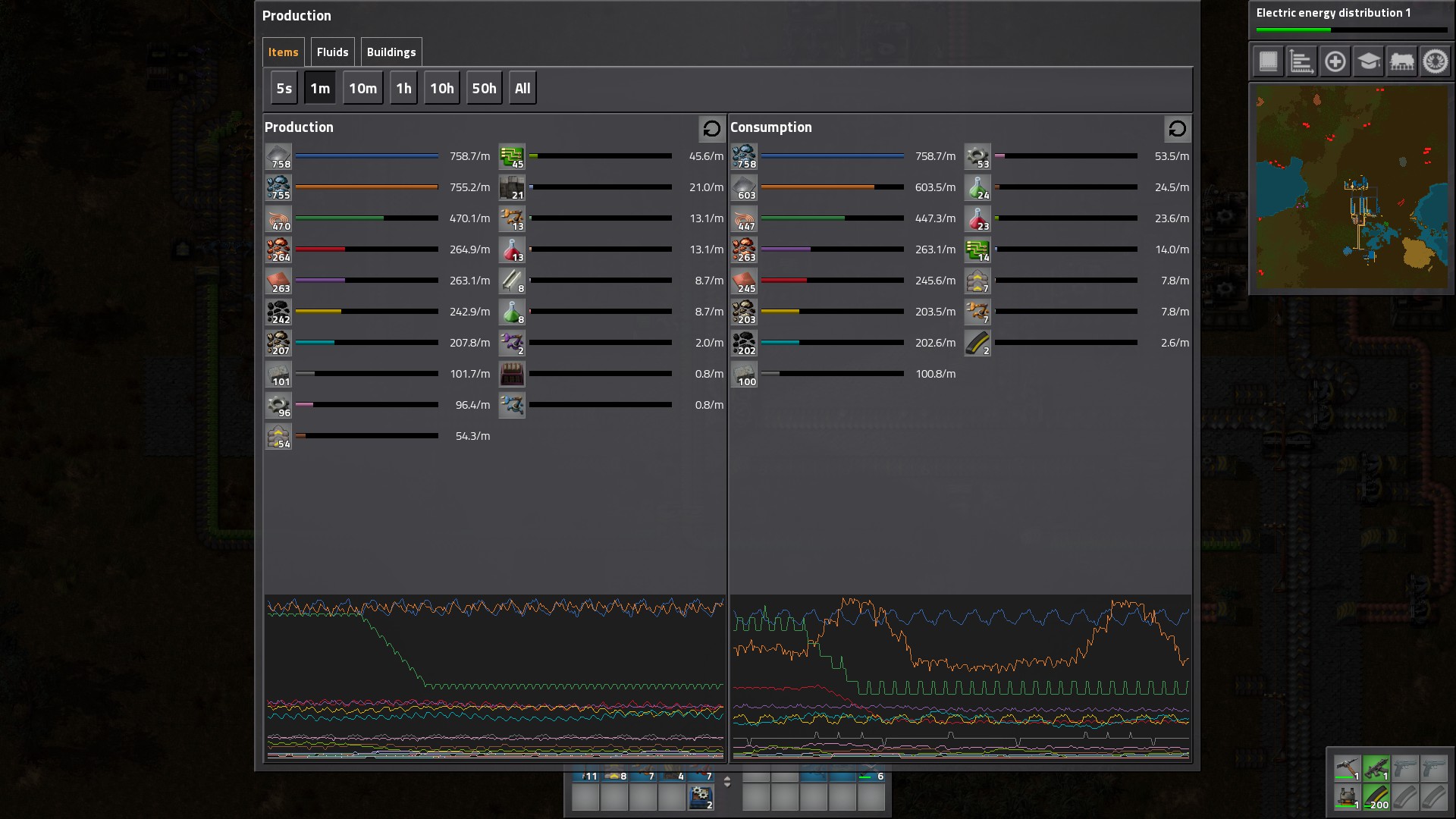Select the 10m time range
This screenshot has height=819, width=1456.
coord(362,89)
